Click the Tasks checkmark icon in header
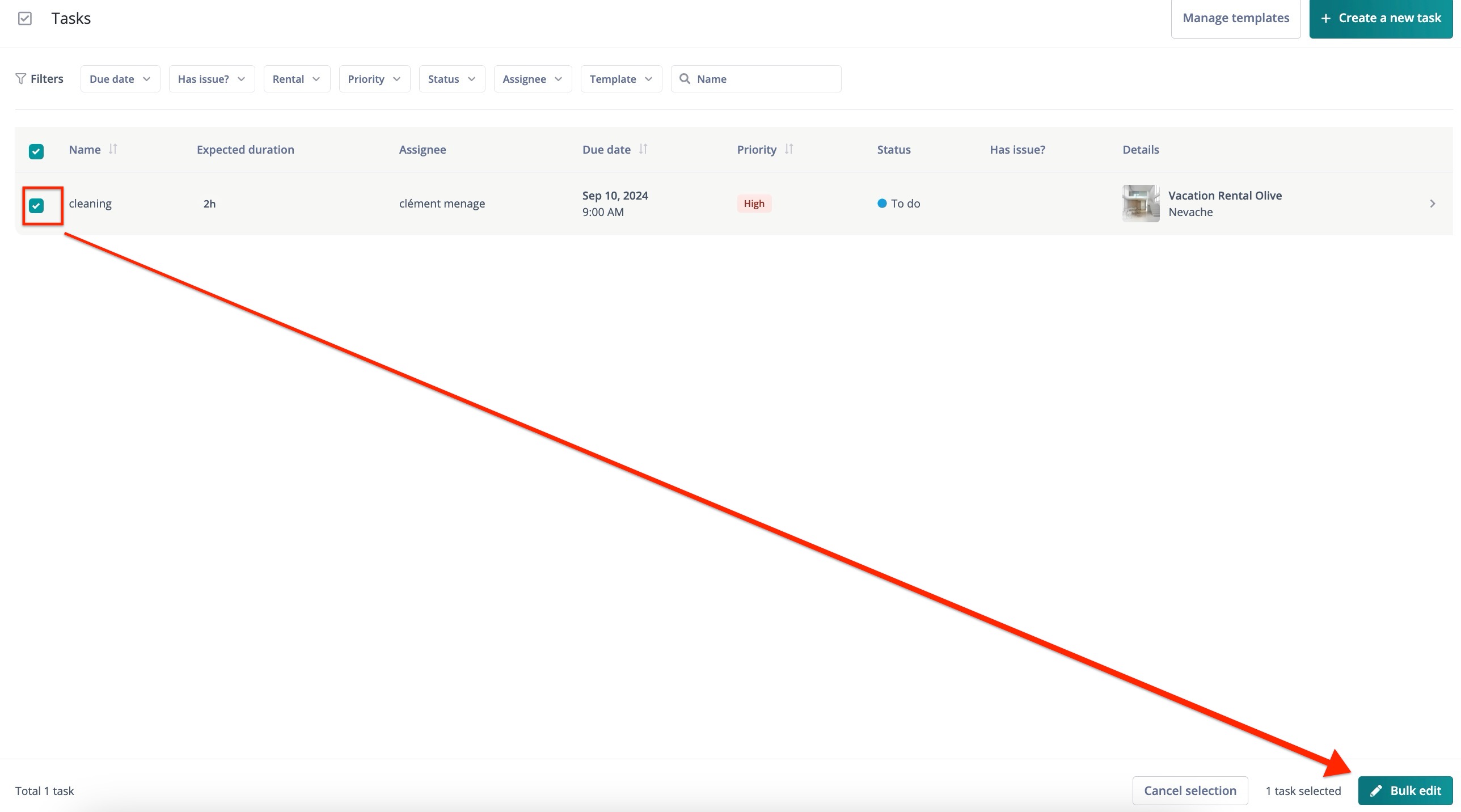The image size is (1461, 812). pyautogui.click(x=25, y=19)
